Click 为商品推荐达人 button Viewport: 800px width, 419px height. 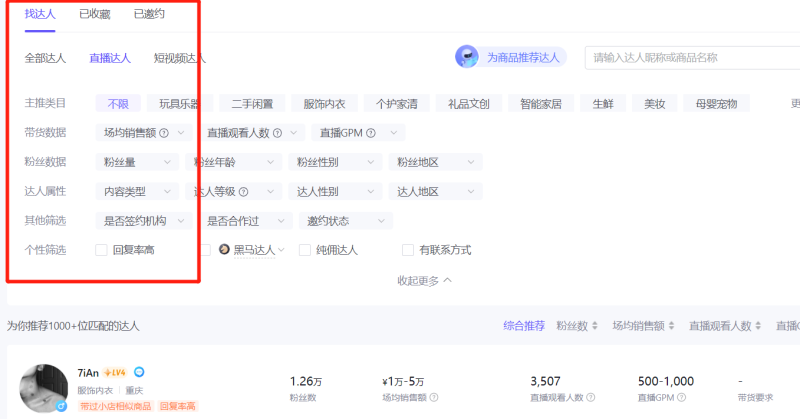click(511, 57)
